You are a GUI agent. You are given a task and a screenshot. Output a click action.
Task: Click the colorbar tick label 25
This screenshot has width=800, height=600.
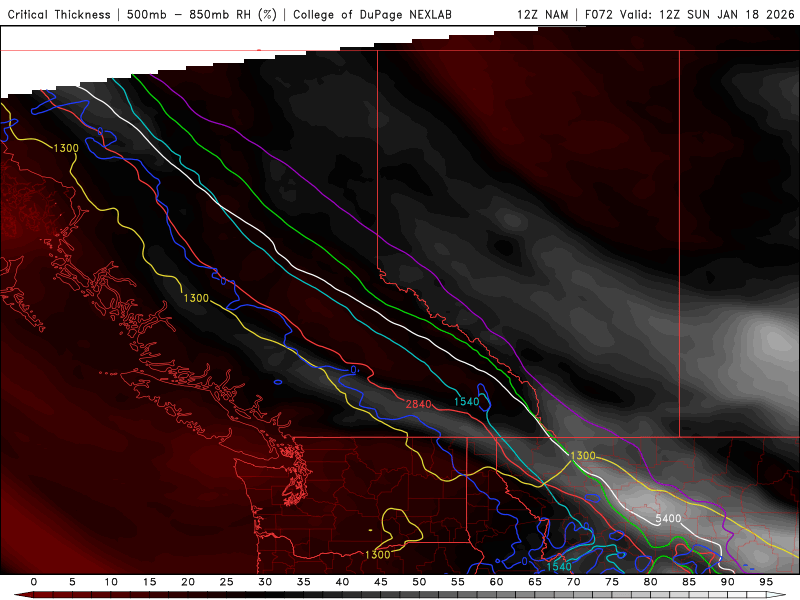pos(227,582)
